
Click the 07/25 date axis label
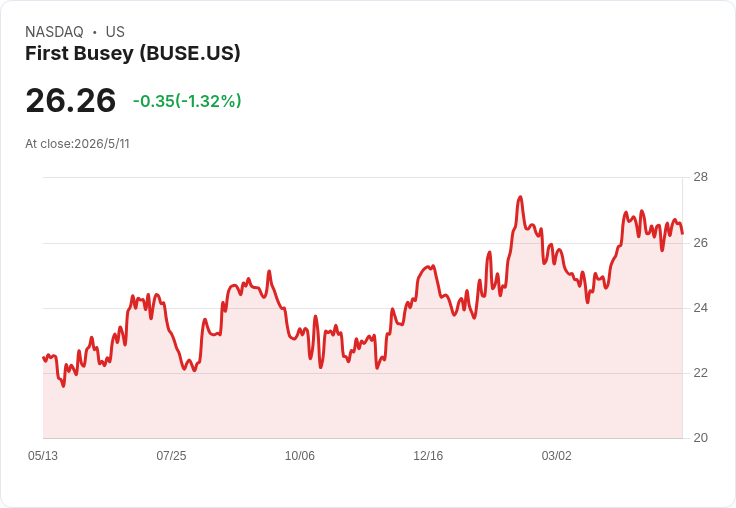171,455
